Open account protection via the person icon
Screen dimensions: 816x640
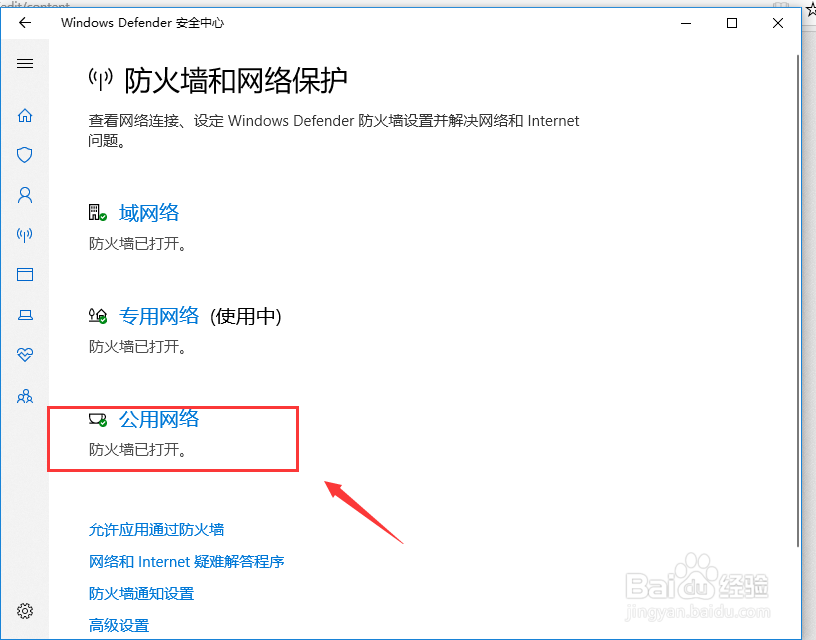(x=25, y=195)
